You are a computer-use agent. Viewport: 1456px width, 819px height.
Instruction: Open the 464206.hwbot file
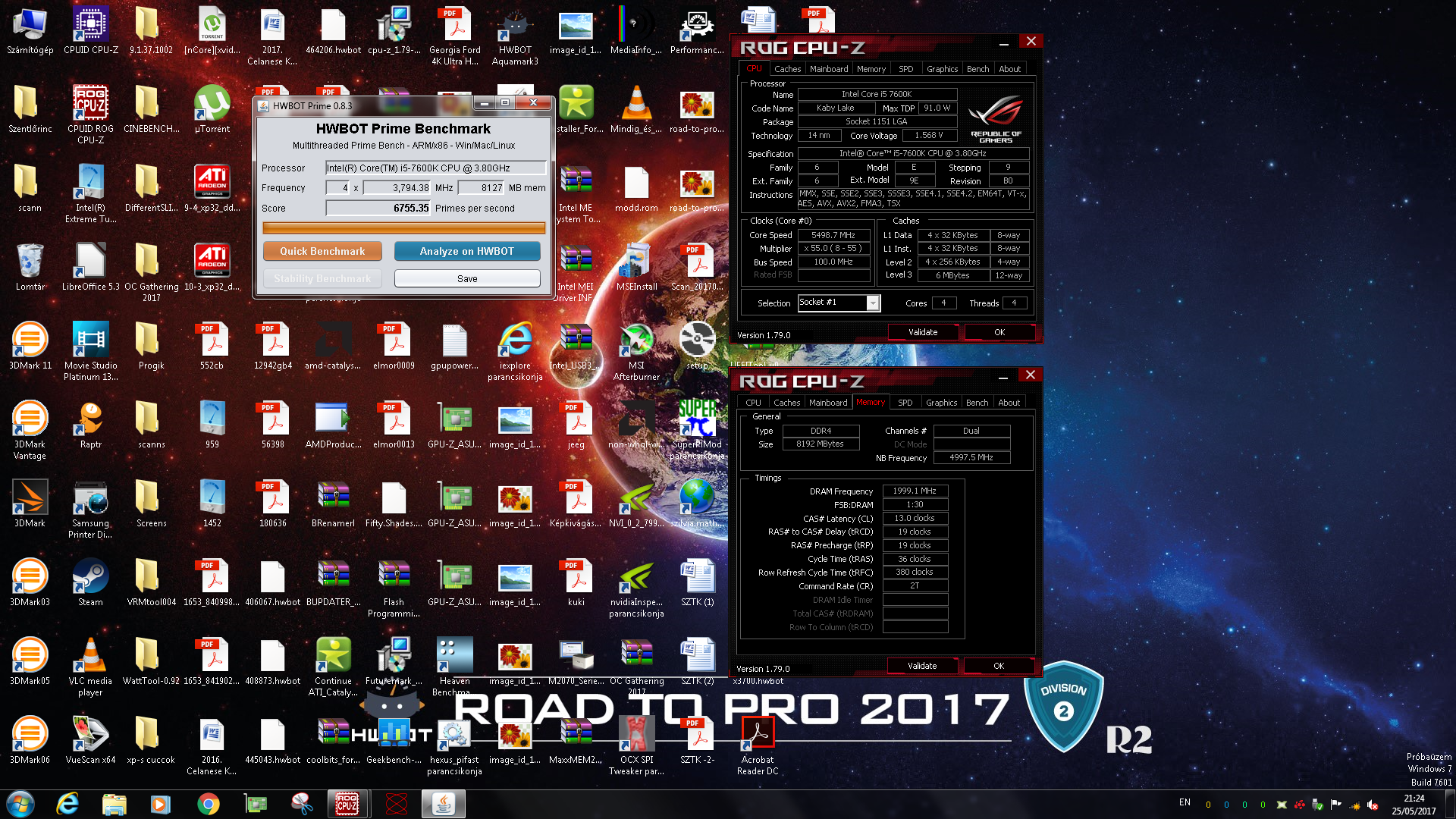coord(333,30)
